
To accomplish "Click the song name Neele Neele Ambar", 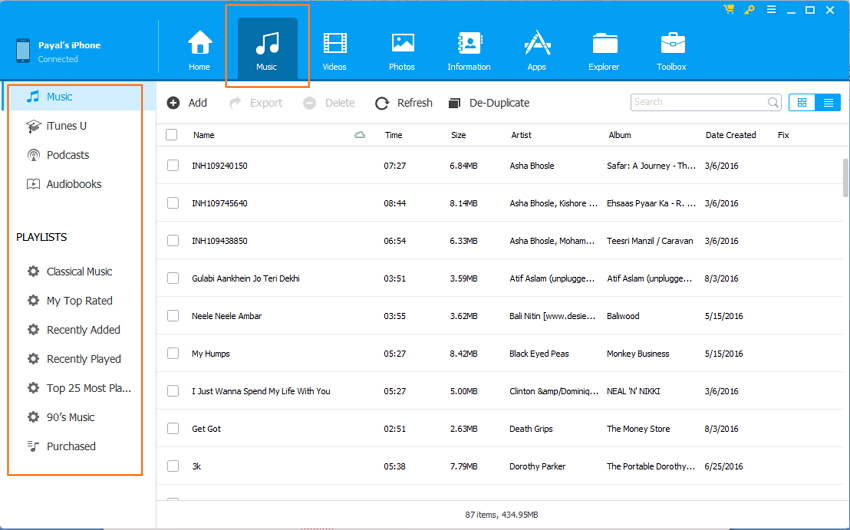I will click(227, 315).
